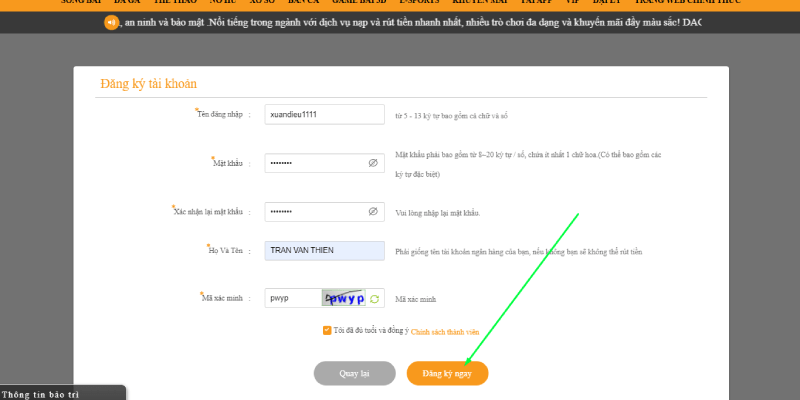
Task: Focus the Họ Và Tên input field
Action: tap(324, 251)
